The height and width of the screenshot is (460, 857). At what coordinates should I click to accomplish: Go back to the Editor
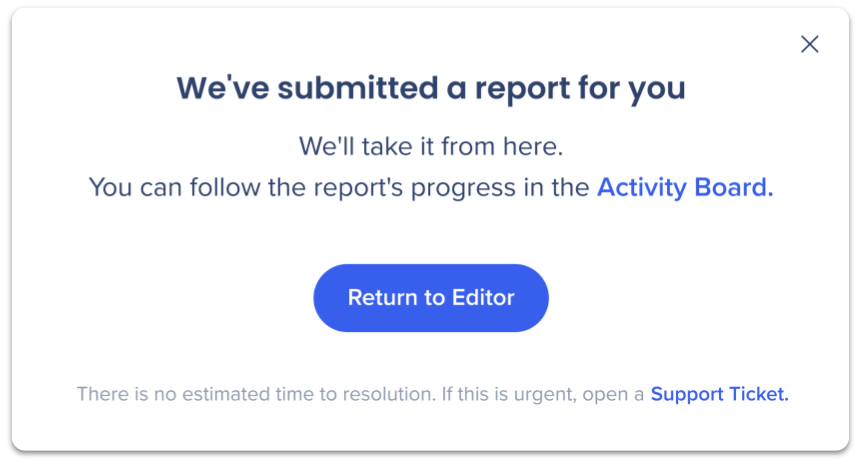(x=431, y=298)
